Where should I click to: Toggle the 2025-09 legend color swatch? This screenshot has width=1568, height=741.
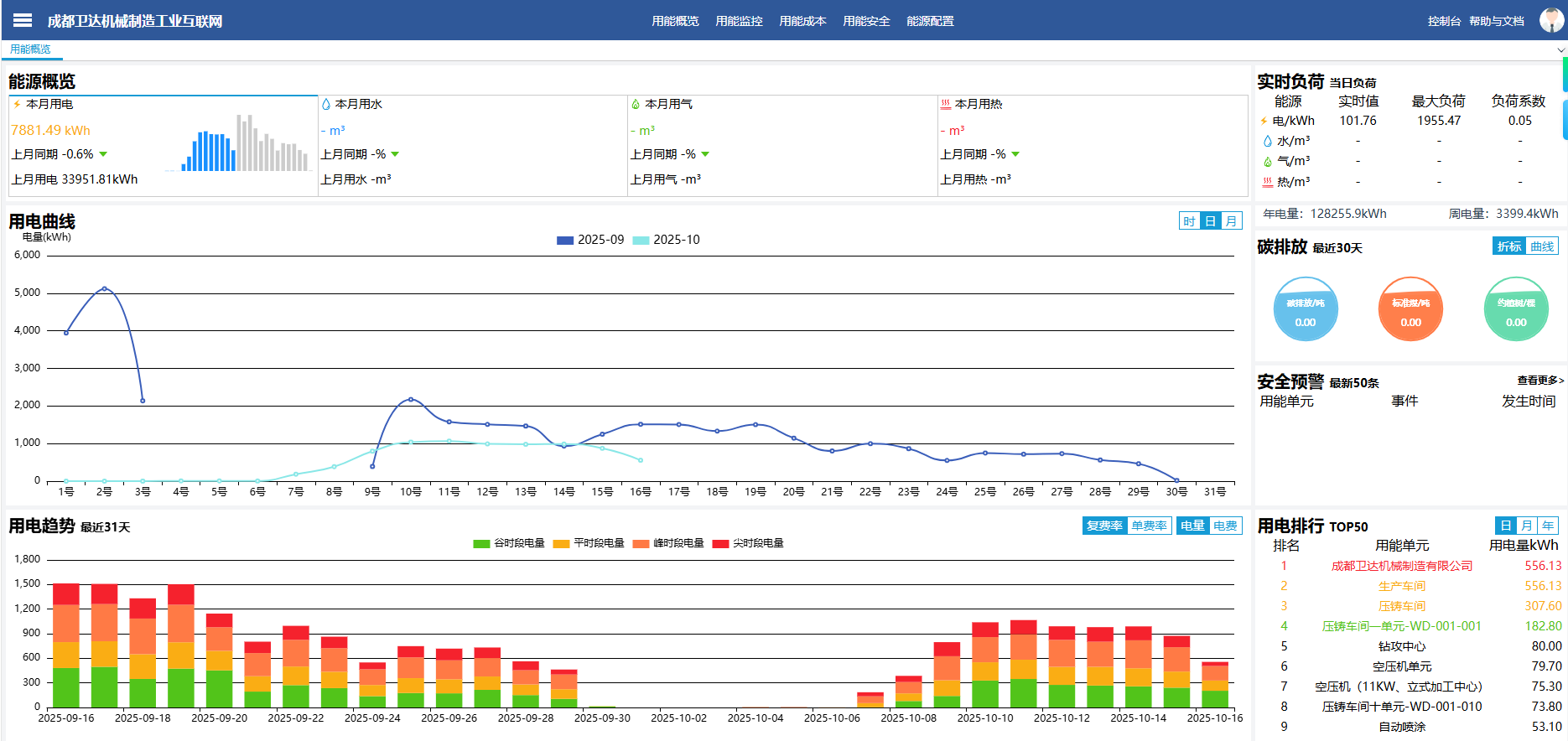click(x=565, y=241)
